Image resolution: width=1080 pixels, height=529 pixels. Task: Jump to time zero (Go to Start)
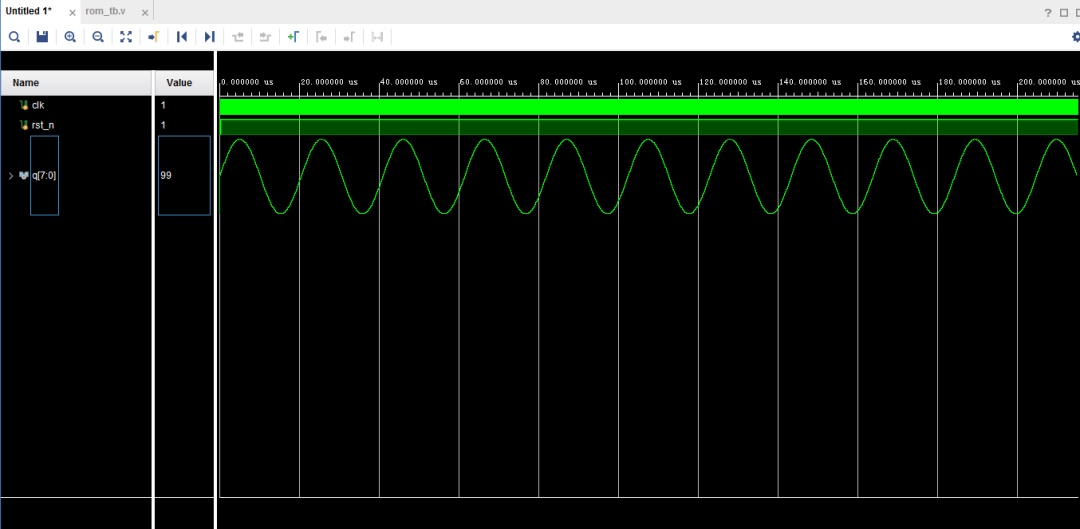coord(182,37)
